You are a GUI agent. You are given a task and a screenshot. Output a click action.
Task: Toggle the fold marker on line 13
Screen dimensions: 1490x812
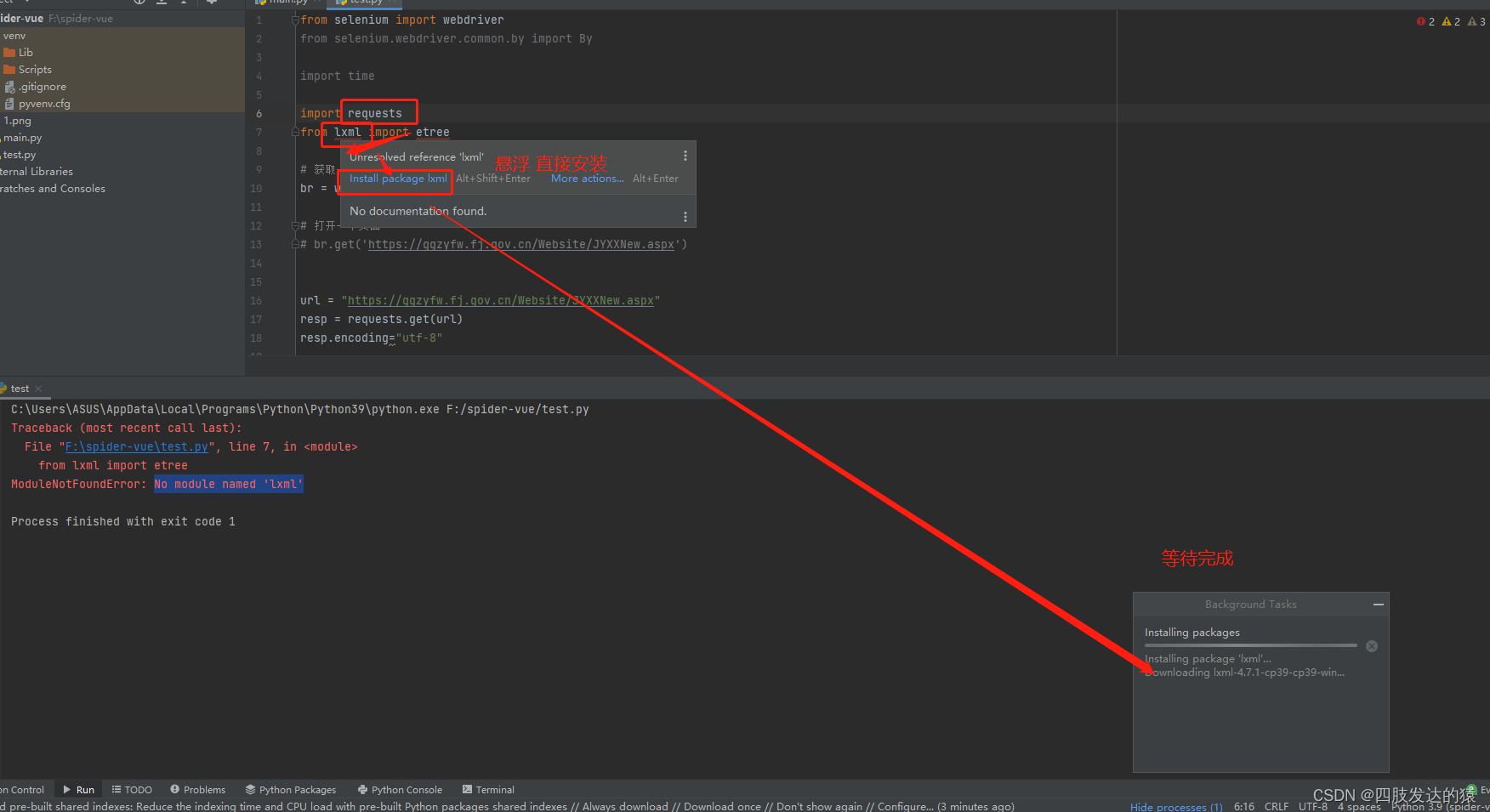tap(295, 244)
